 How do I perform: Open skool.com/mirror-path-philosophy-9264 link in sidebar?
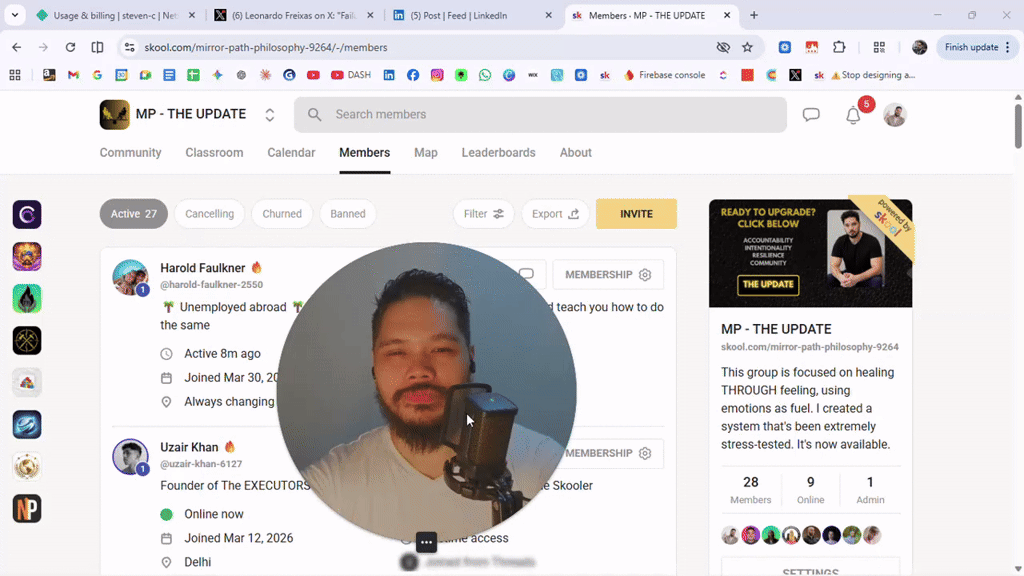click(810, 347)
